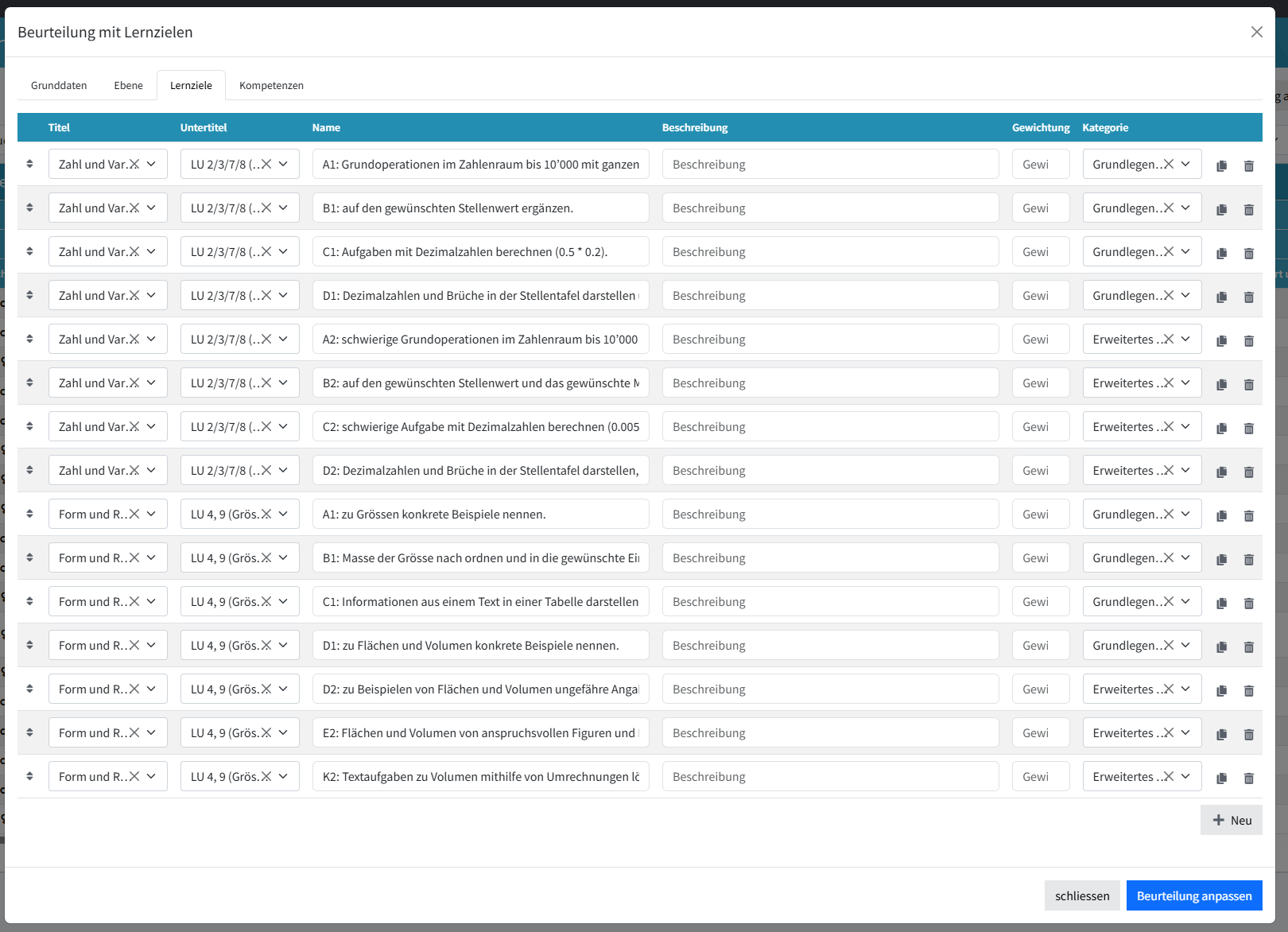Duplicate the 'A1: Grundoperationen' learning goal row
The height and width of the screenshot is (932, 1288).
[x=1222, y=165]
